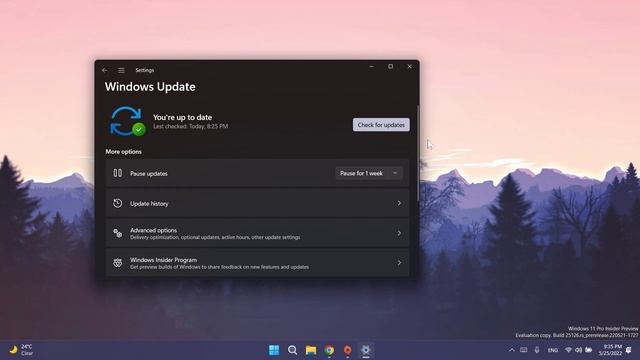This screenshot has width=640, height=360.
Task: Click the touch keyboard tray icon
Action: (524, 350)
